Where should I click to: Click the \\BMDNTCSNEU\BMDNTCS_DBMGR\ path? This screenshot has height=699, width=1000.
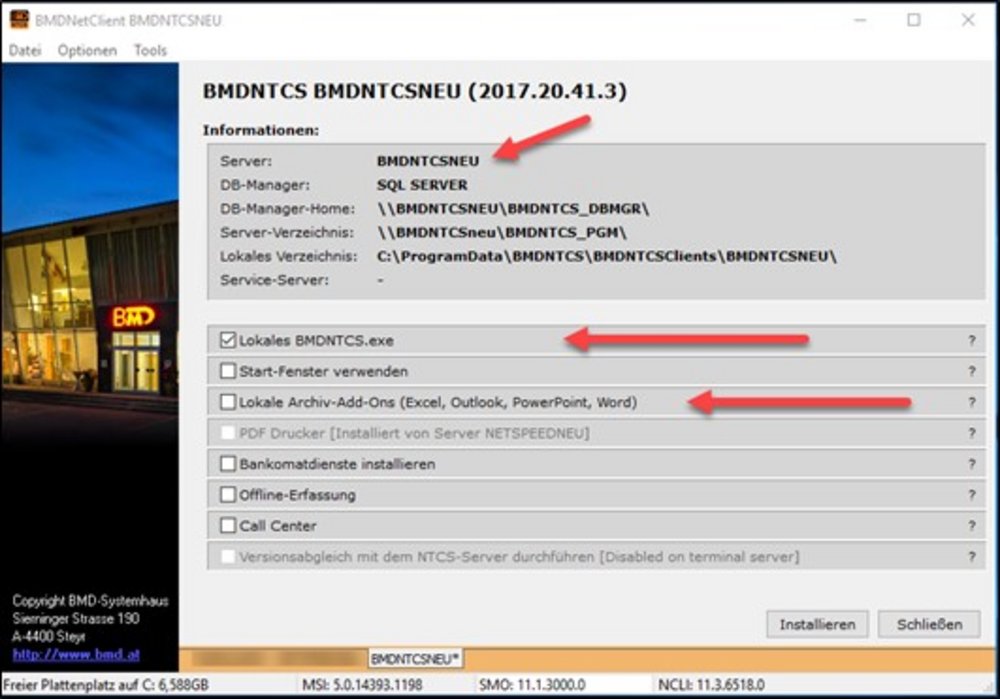[x=513, y=209]
